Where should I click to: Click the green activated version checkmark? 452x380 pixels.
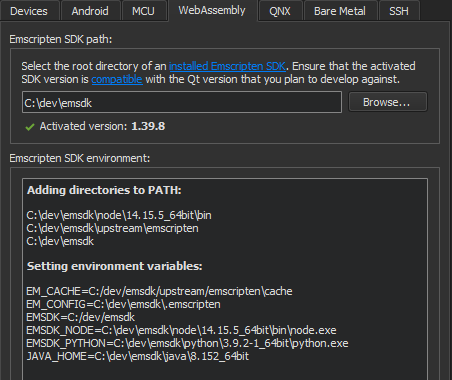(30, 127)
